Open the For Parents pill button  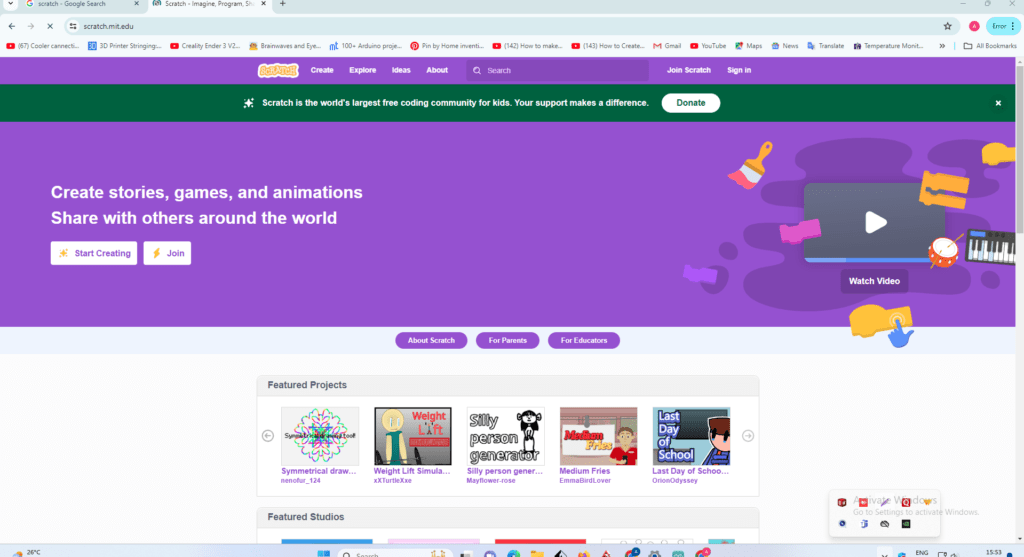tap(507, 340)
